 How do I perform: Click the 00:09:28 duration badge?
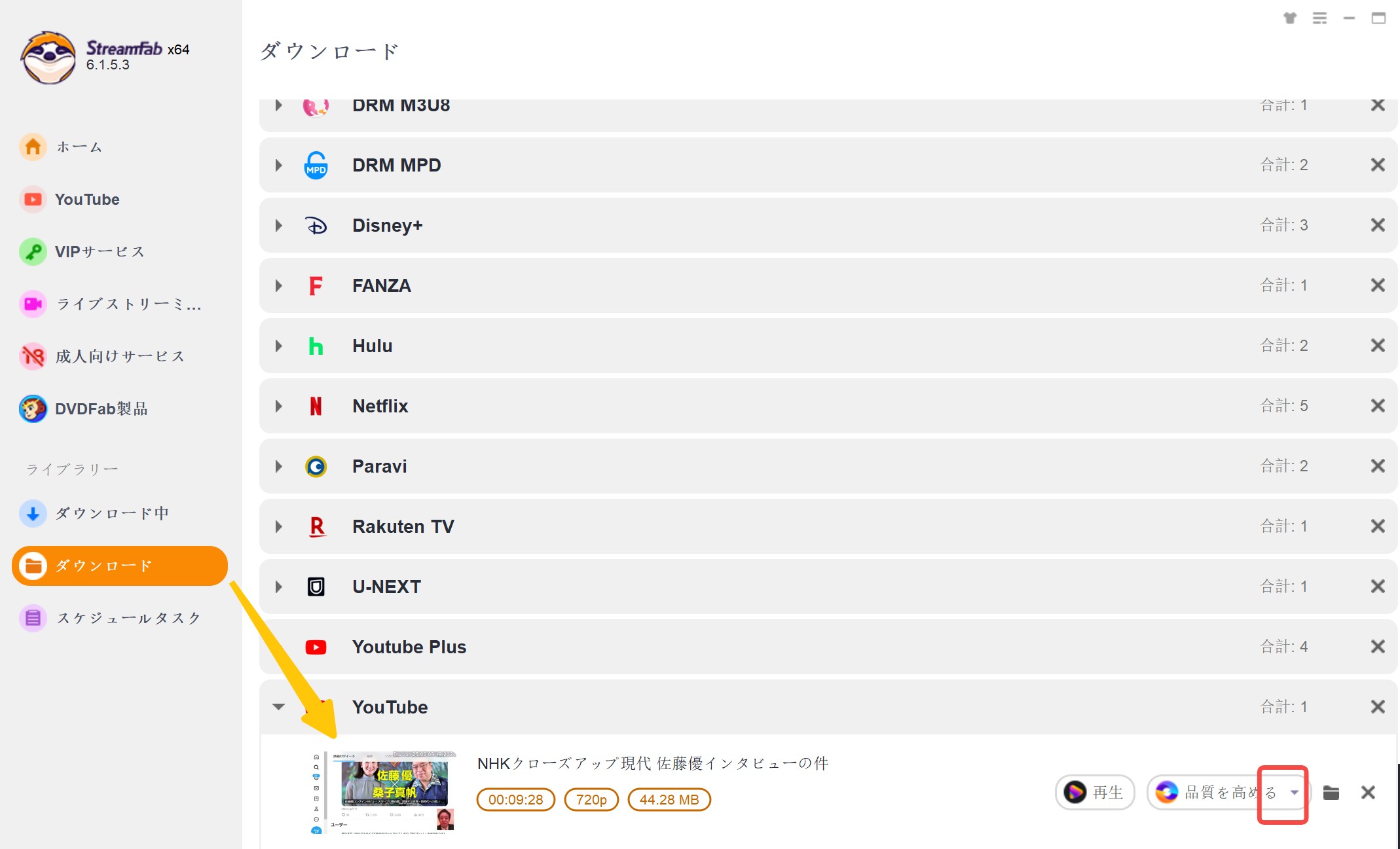(515, 799)
